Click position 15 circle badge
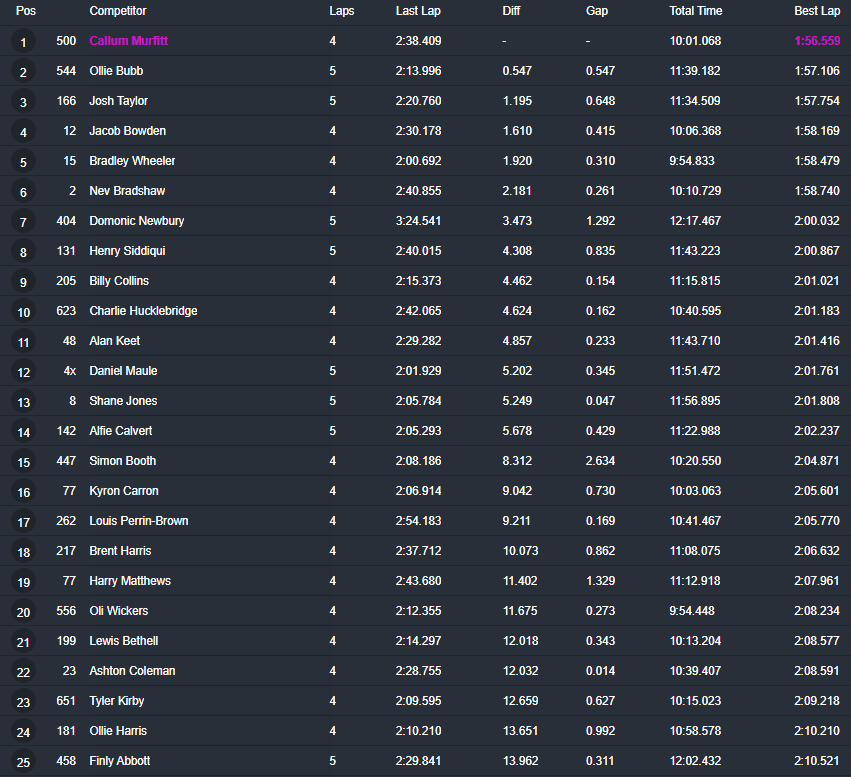This screenshot has width=851, height=777. coord(24,462)
